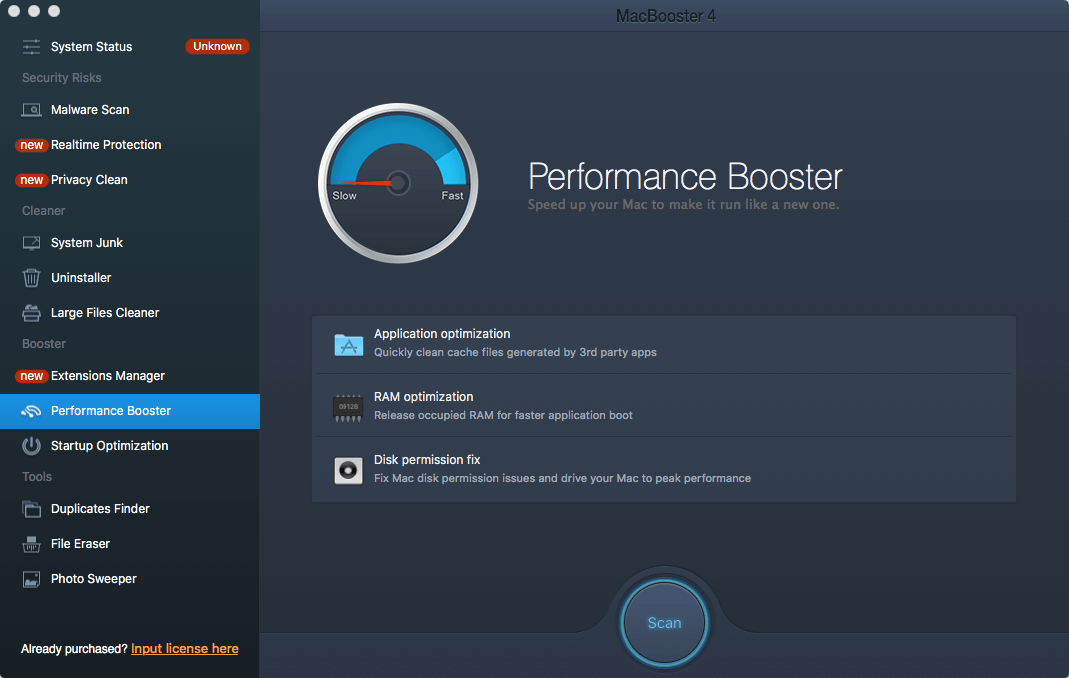This screenshot has height=678, width=1069.
Task: Click the Slow/Fast speedometer gauge
Action: pos(398,182)
